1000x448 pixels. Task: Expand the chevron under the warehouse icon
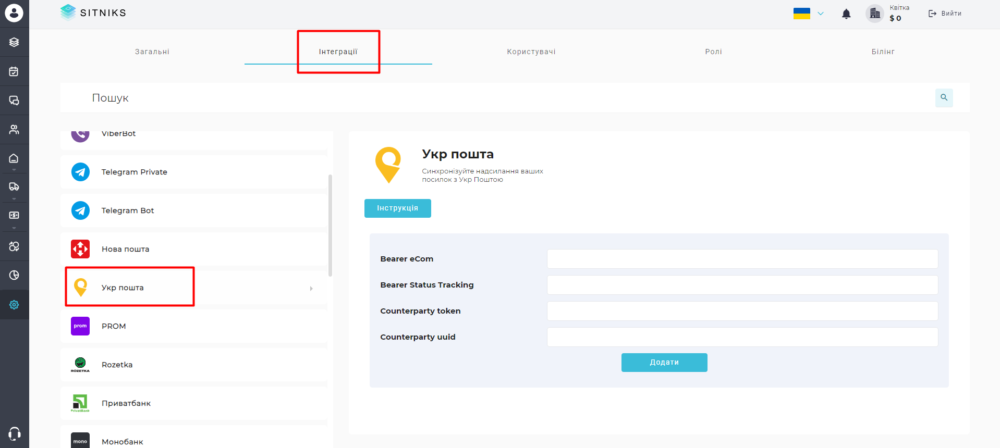coord(14,170)
